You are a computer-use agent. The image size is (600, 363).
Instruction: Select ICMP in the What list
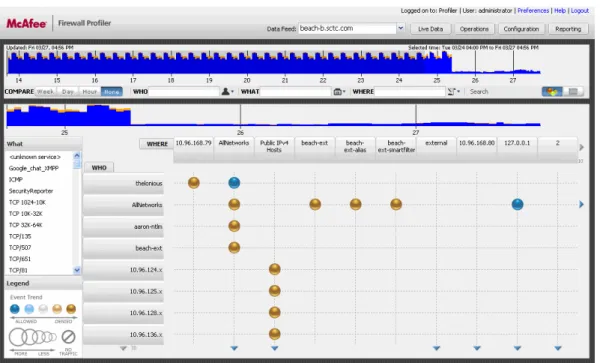[16, 179]
